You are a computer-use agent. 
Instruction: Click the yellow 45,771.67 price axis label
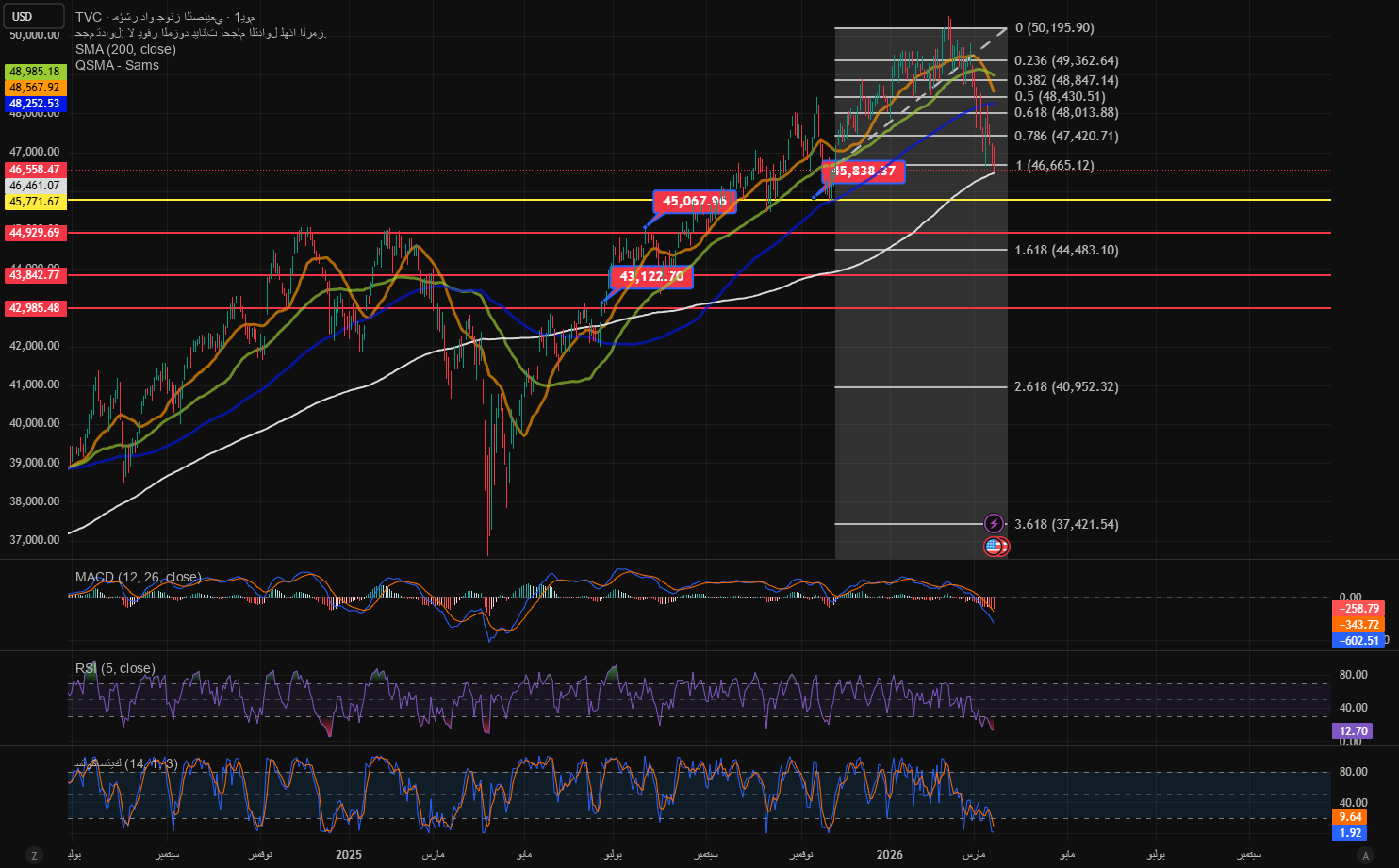(35, 202)
